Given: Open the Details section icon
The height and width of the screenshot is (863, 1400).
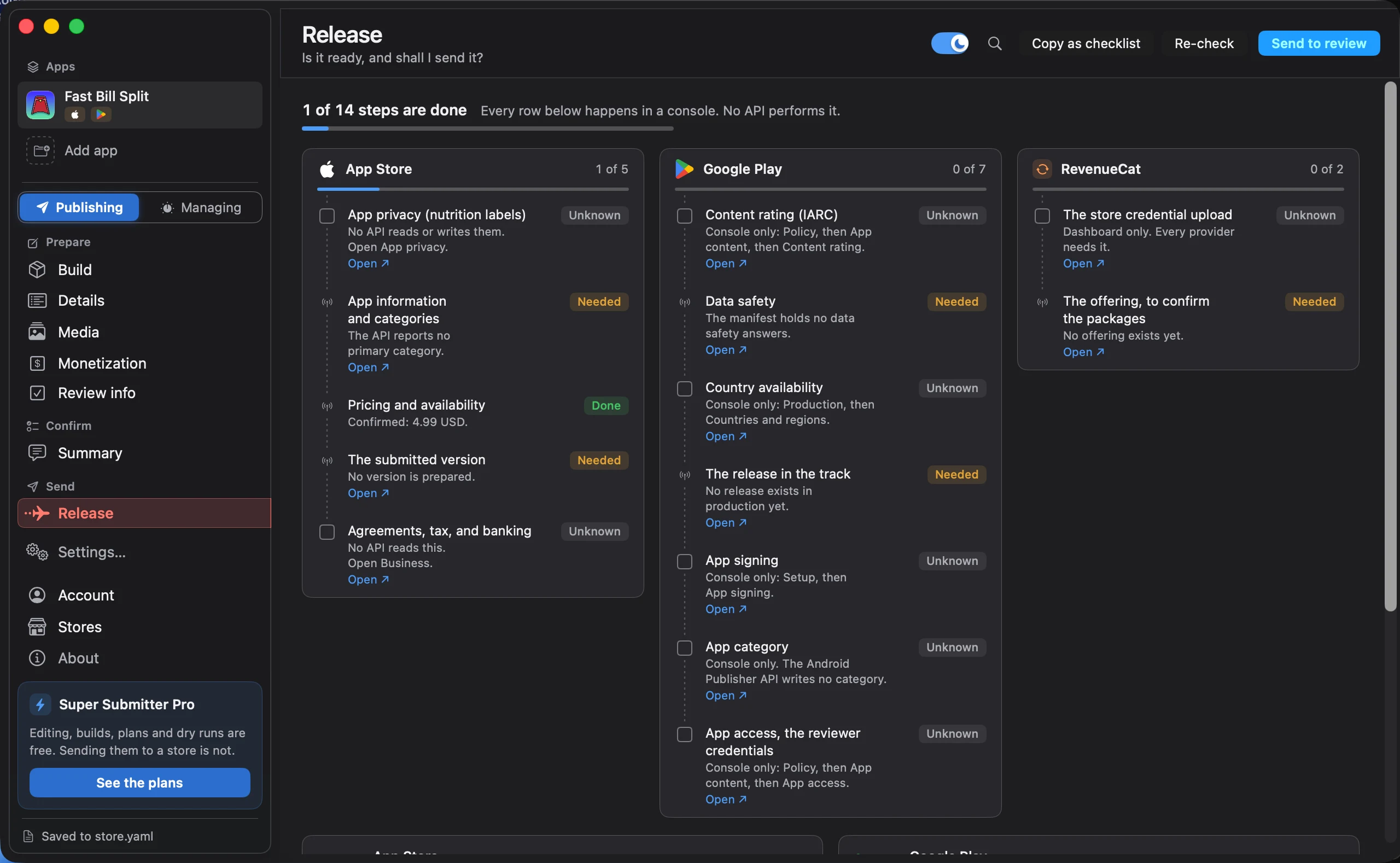Looking at the screenshot, I should tap(37, 300).
